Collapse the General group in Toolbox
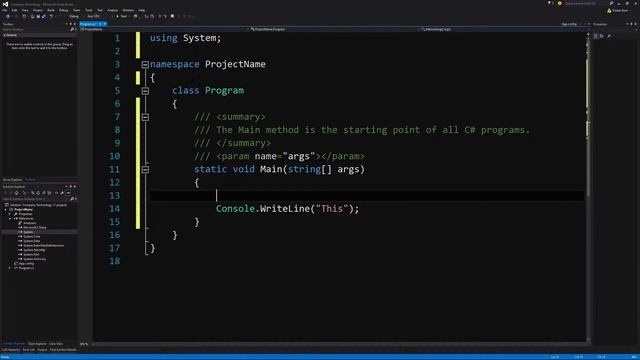The image size is (640, 360). pos(5,35)
